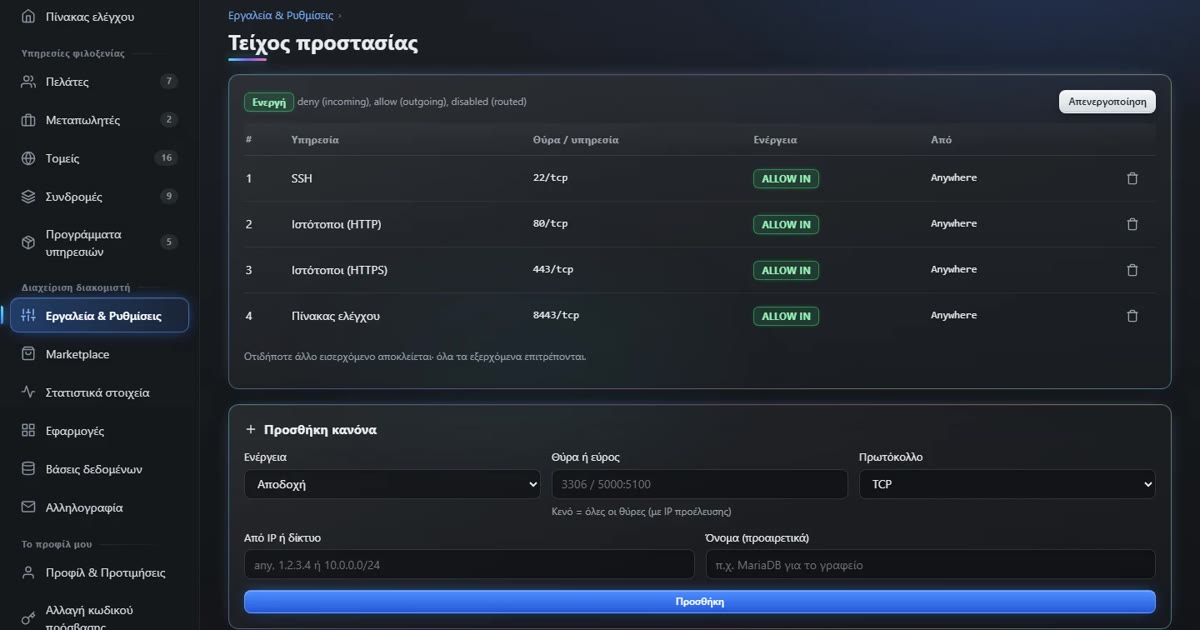Screen dimensions: 1200x630
Task: Click the 8443/tcp port cell
Action: 556,316
